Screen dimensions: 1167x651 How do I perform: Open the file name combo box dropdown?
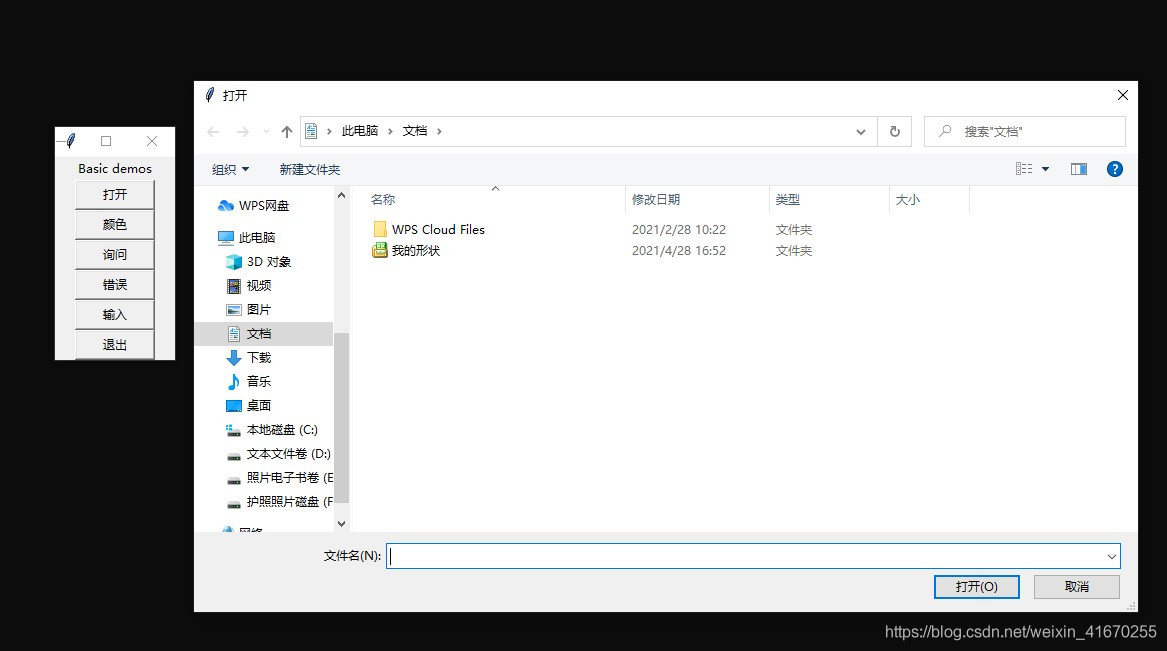[1110, 556]
